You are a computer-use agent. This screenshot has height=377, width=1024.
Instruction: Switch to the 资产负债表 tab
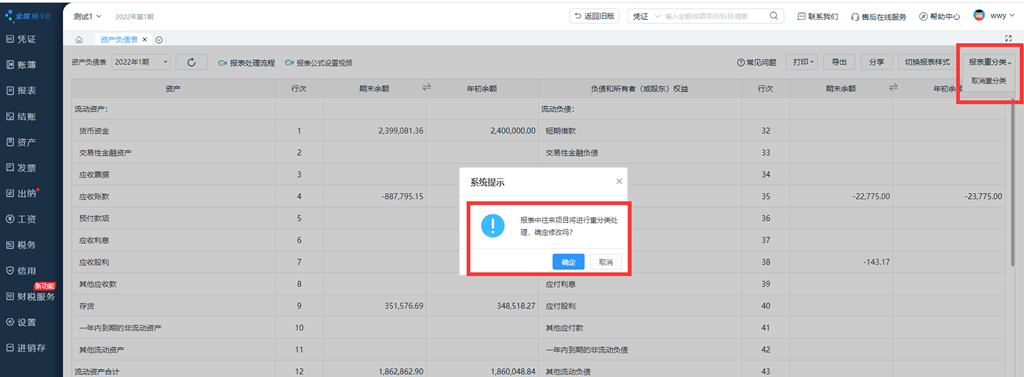click(x=119, y=40)
